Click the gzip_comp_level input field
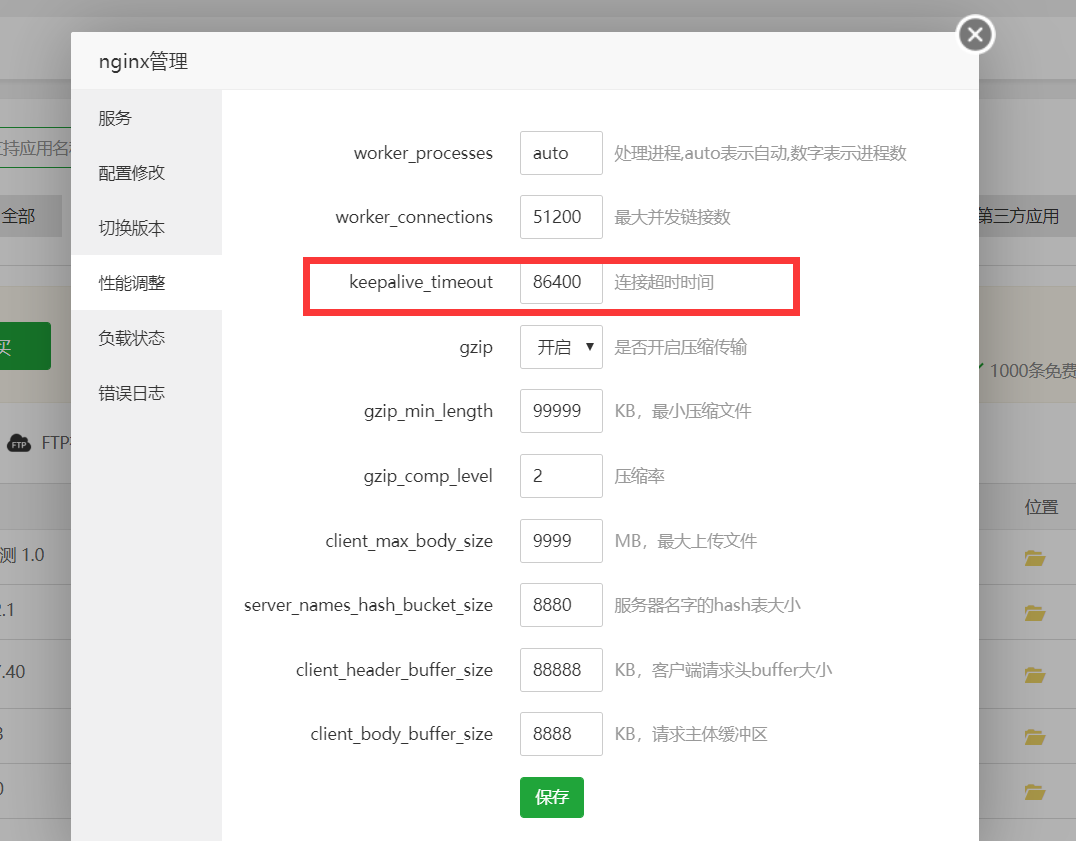1076x841 pixels. click(x=561, y=476)
